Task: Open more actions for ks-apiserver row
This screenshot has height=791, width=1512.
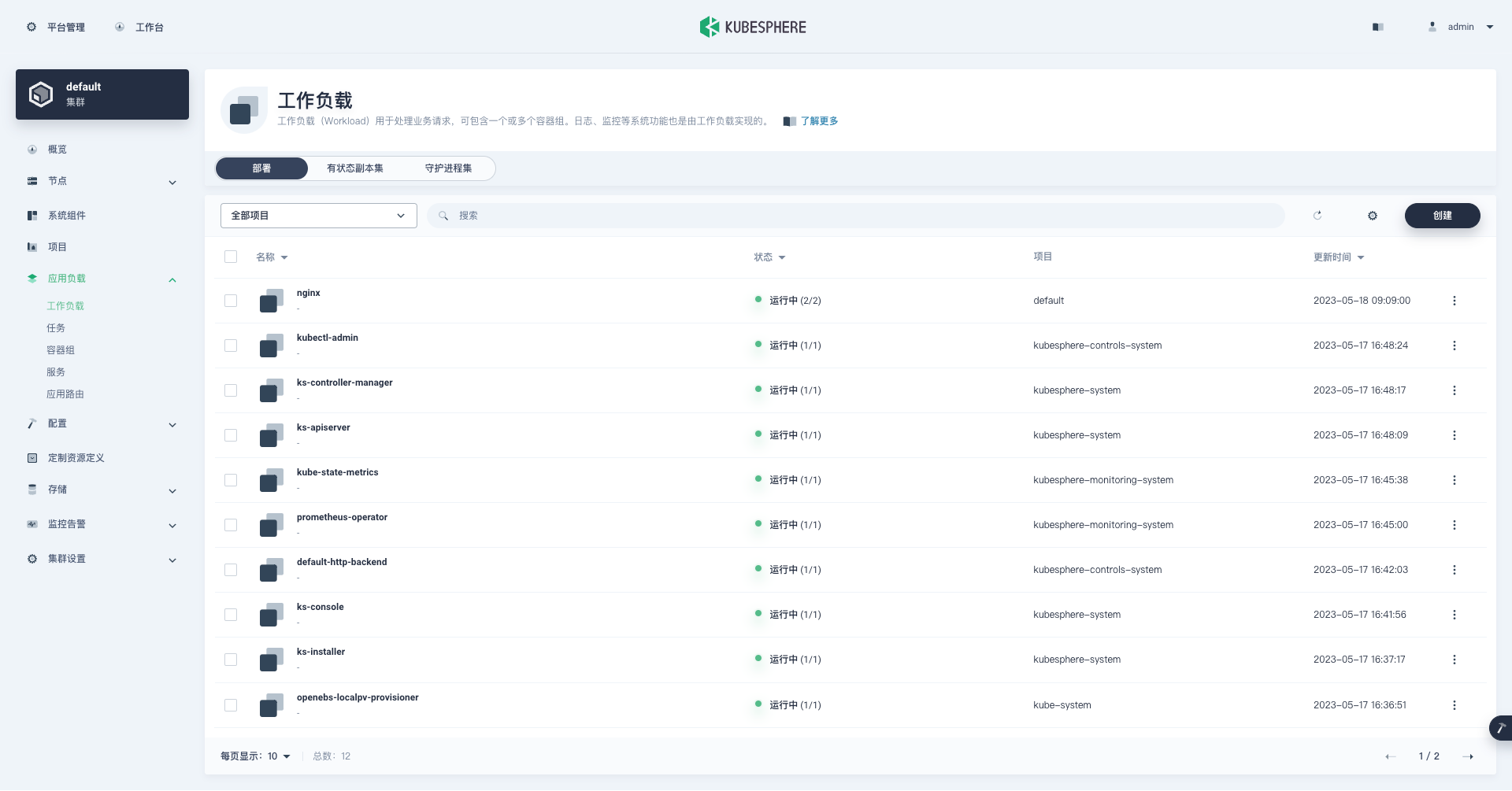Action: tap(1455, 435)
